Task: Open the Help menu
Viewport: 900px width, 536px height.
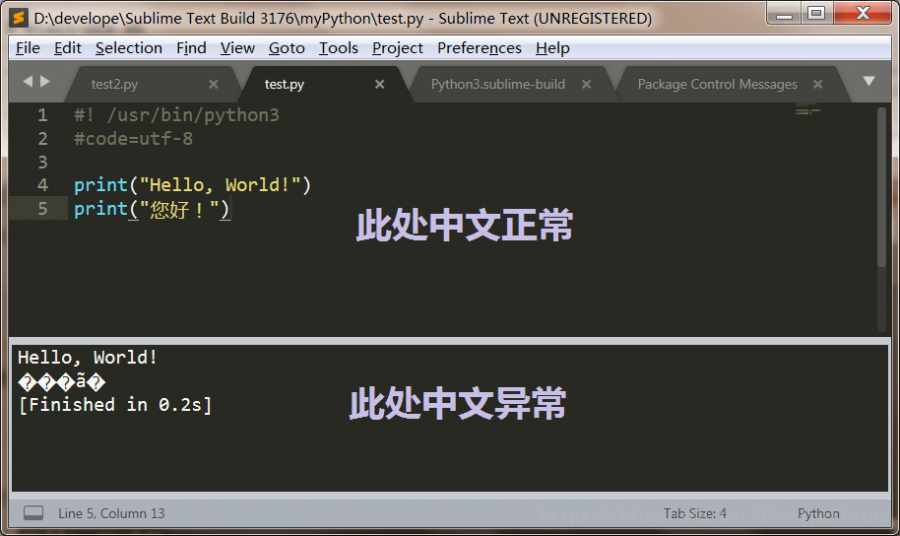Action: point(552,48)
